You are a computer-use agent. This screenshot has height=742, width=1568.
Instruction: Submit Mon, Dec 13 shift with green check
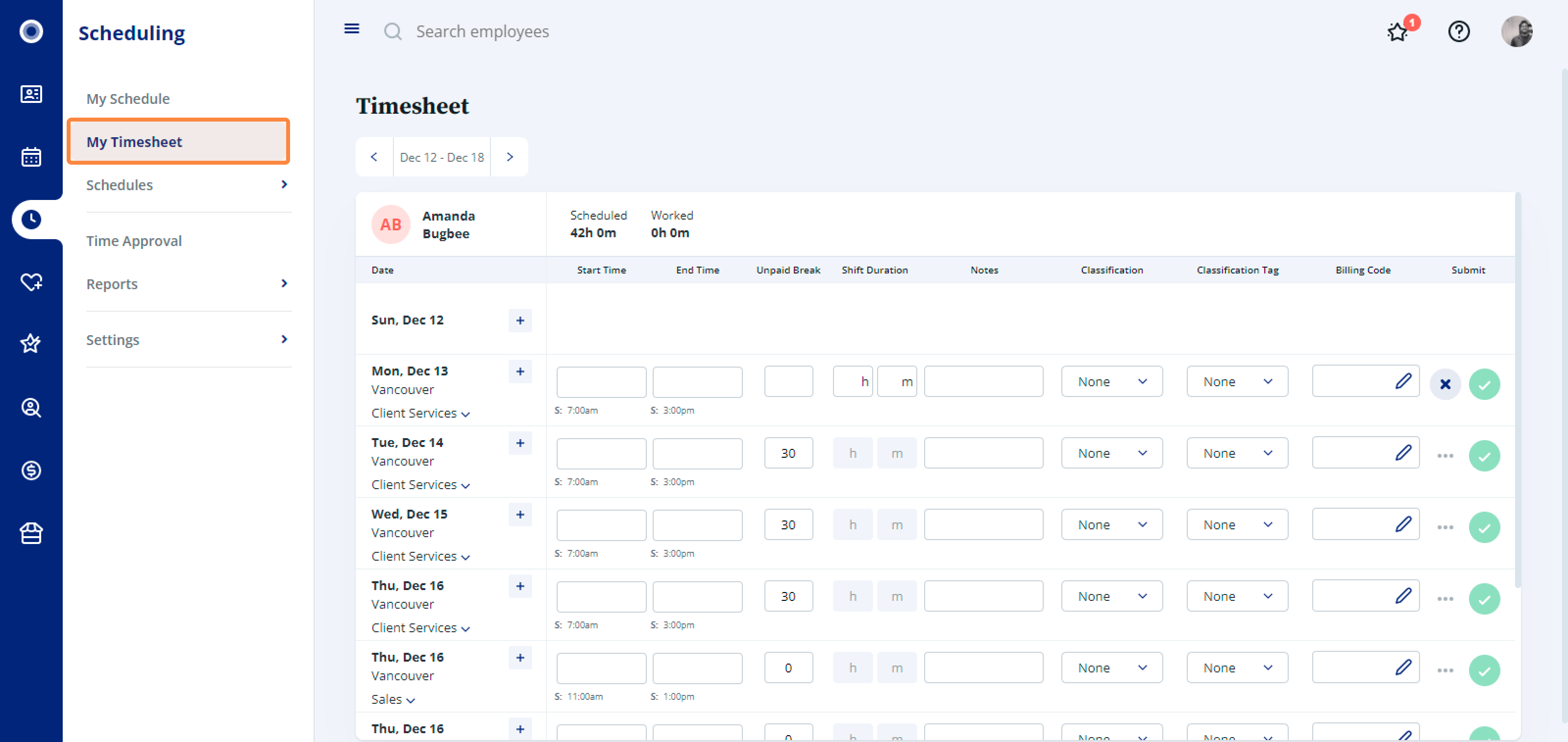tap(1484, 384)
